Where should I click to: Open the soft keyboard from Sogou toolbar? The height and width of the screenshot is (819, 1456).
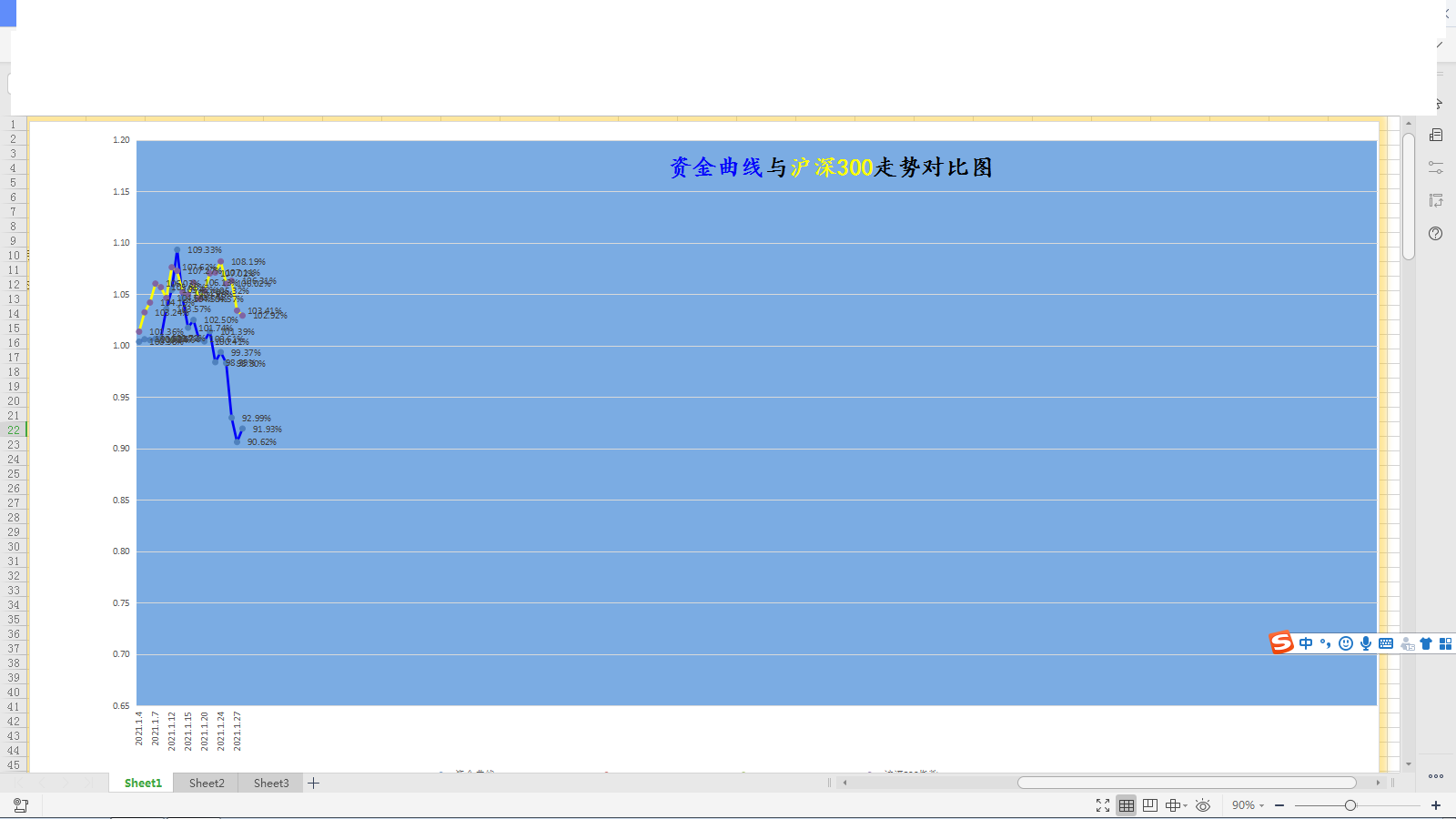click(1385, 643)
